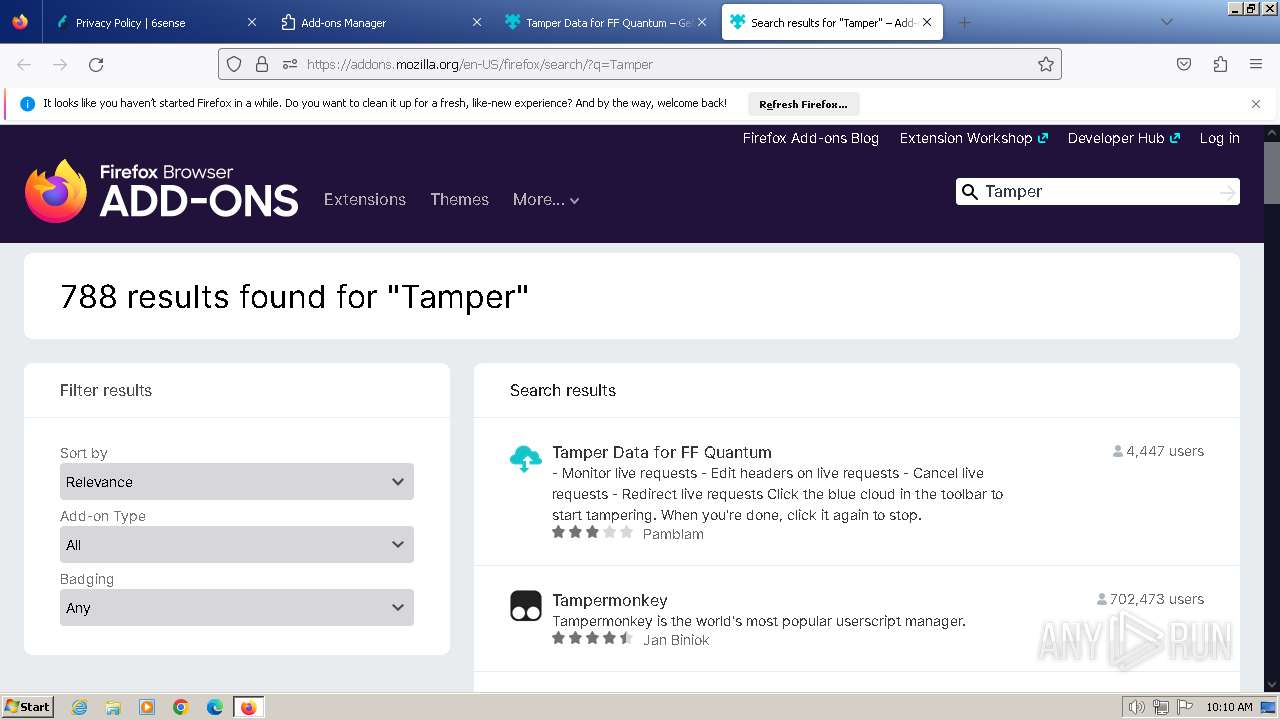Open the Firefox hamburger application menu

pos(1256,64)
